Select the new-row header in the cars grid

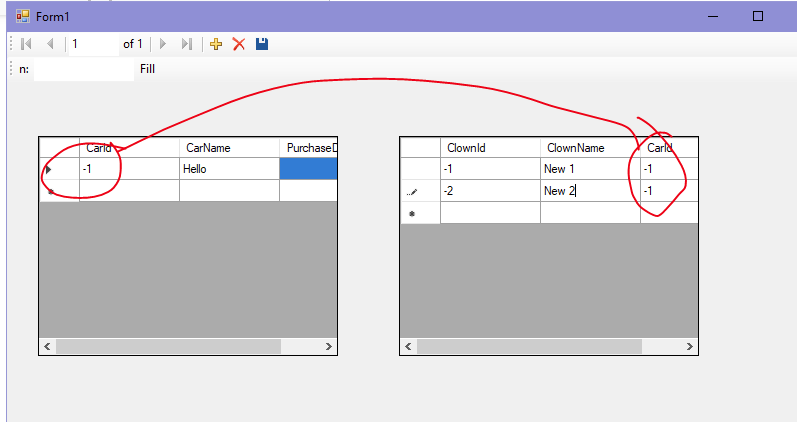tap(59, 191)
